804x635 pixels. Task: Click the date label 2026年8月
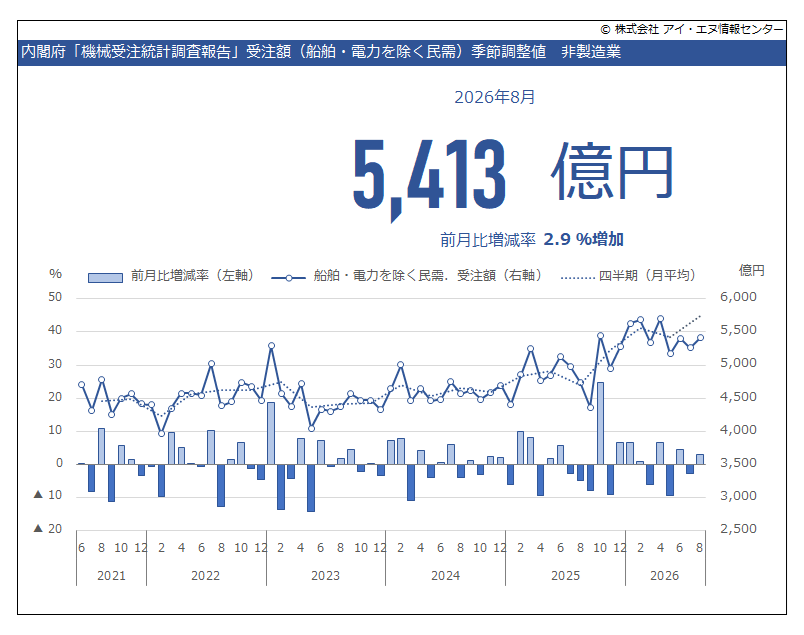point(494,97)
